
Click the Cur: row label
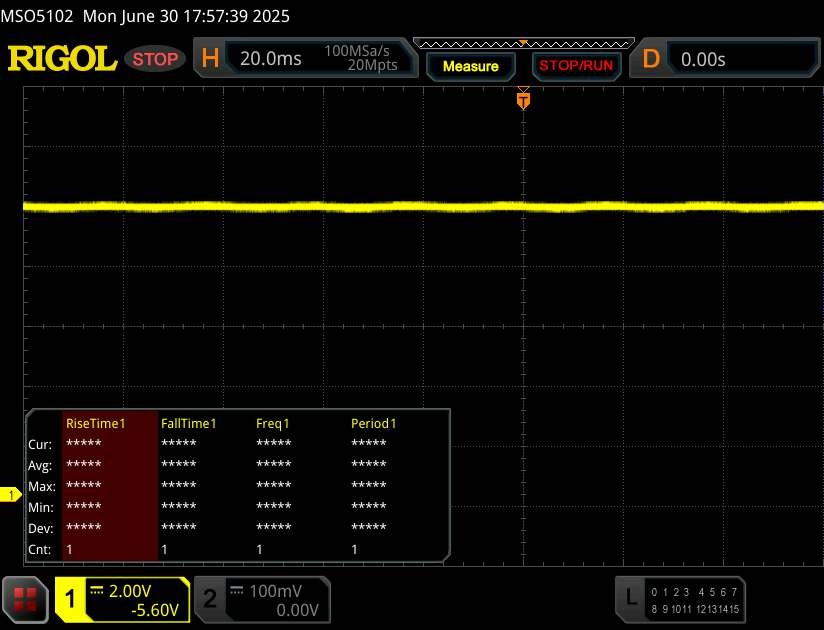pyautogui.click(x=40, y=445)
